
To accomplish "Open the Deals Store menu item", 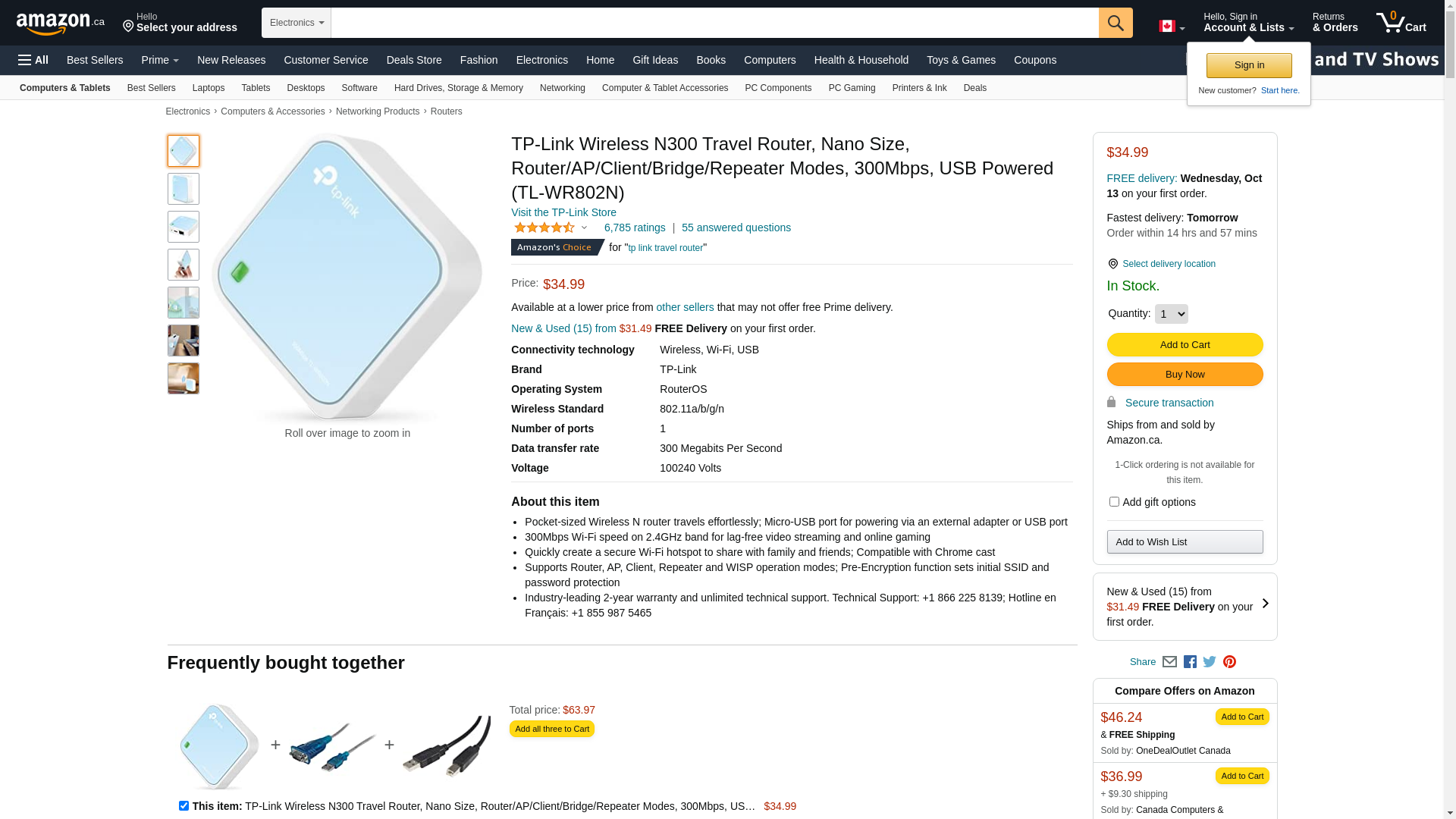I will (414, 60).
